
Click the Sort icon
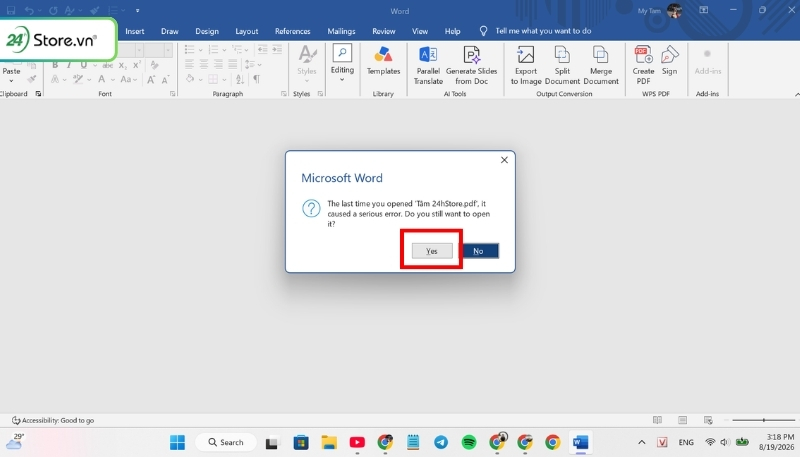tap(240, 79)
